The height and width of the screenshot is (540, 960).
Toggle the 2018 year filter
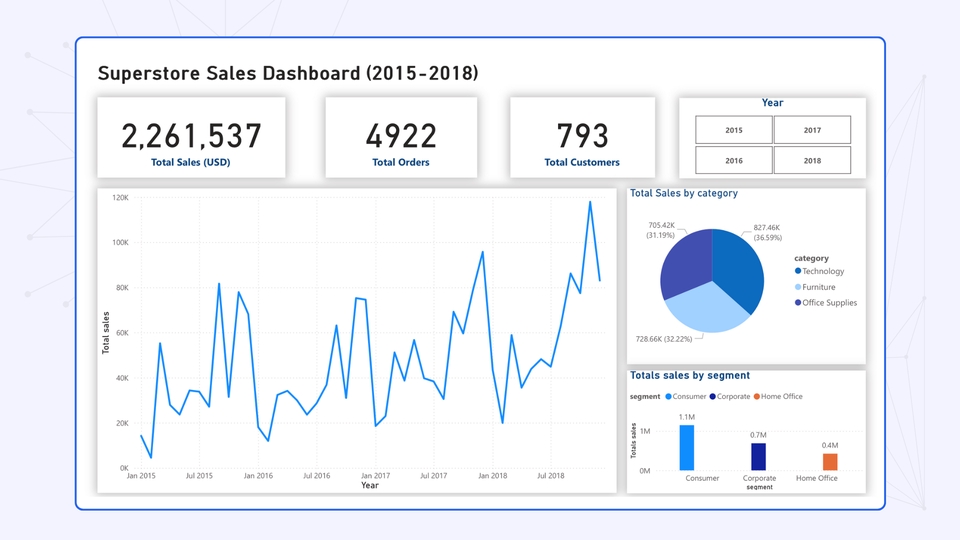point(812,160)
